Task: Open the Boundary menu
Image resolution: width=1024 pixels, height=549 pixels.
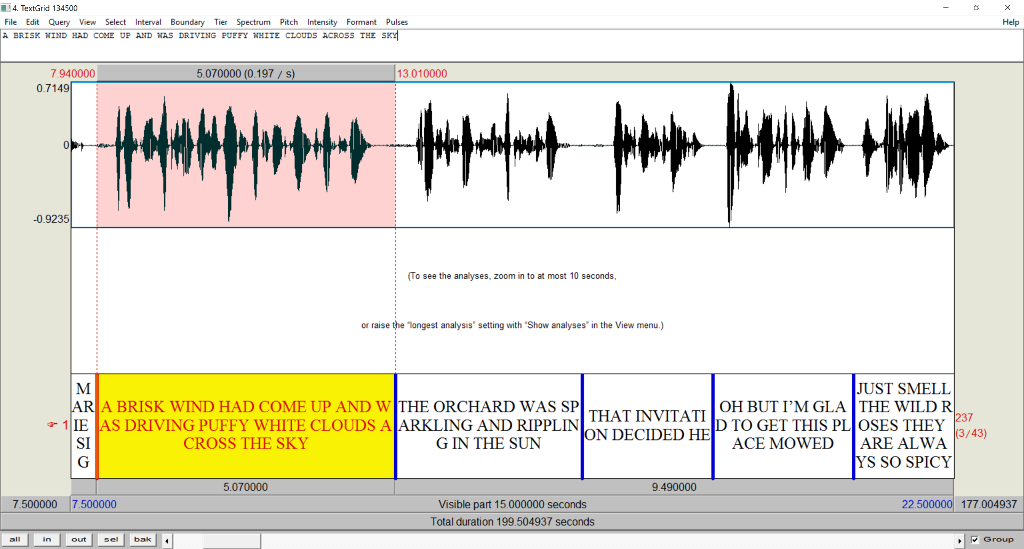Action: [x=187, y=22]
